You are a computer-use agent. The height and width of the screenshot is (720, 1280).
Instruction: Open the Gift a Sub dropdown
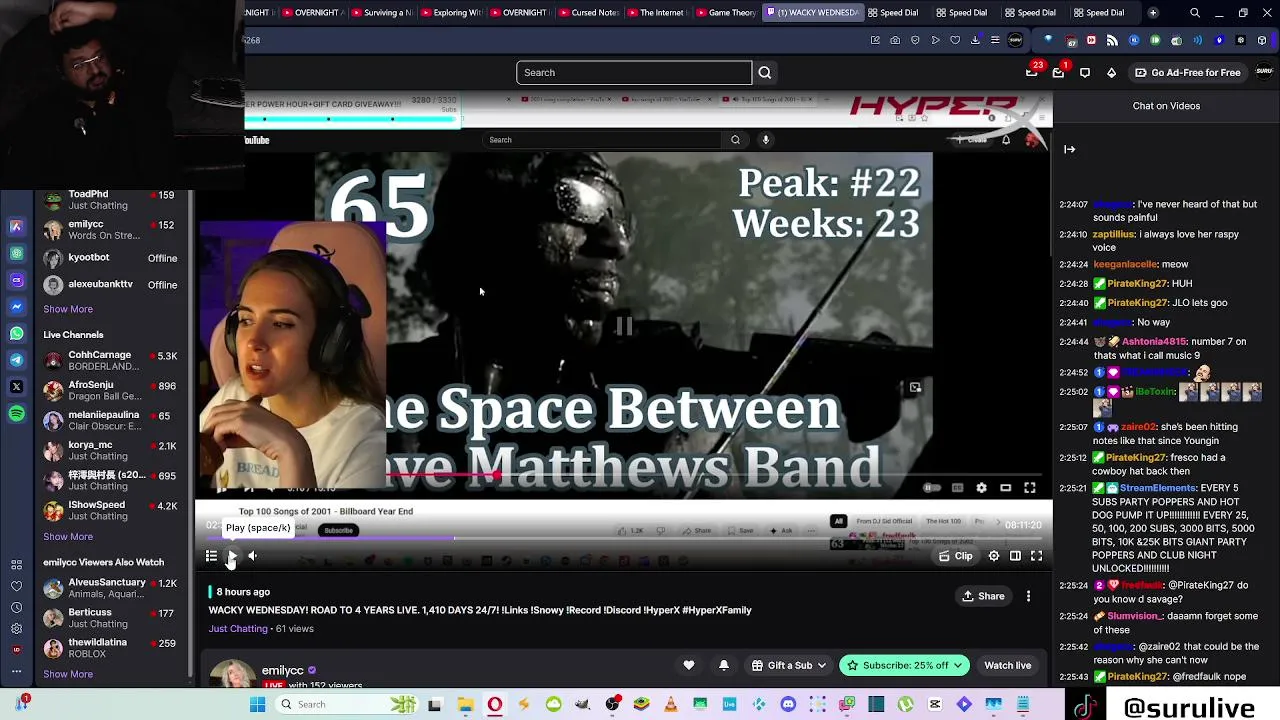tap(789, 665)
